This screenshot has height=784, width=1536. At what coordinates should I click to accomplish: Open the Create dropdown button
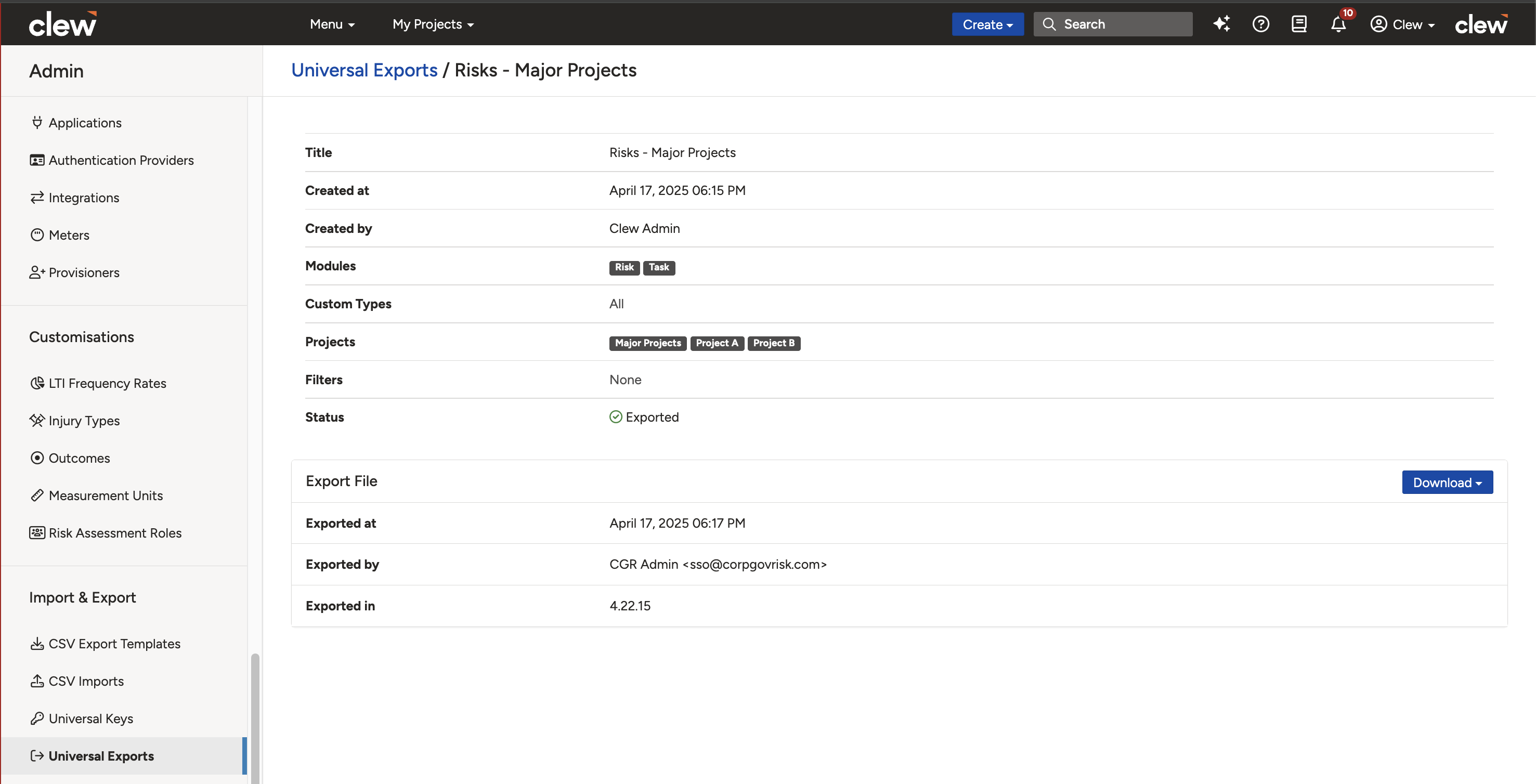coord(987,24)
